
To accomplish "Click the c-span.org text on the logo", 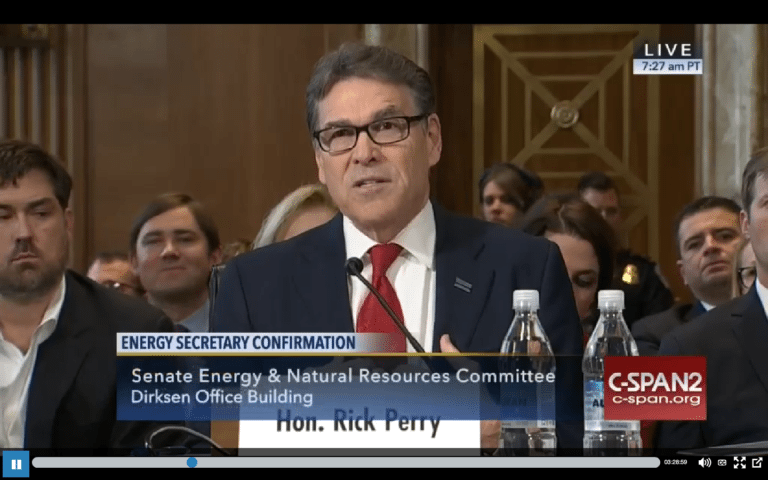I will (656, 400).
